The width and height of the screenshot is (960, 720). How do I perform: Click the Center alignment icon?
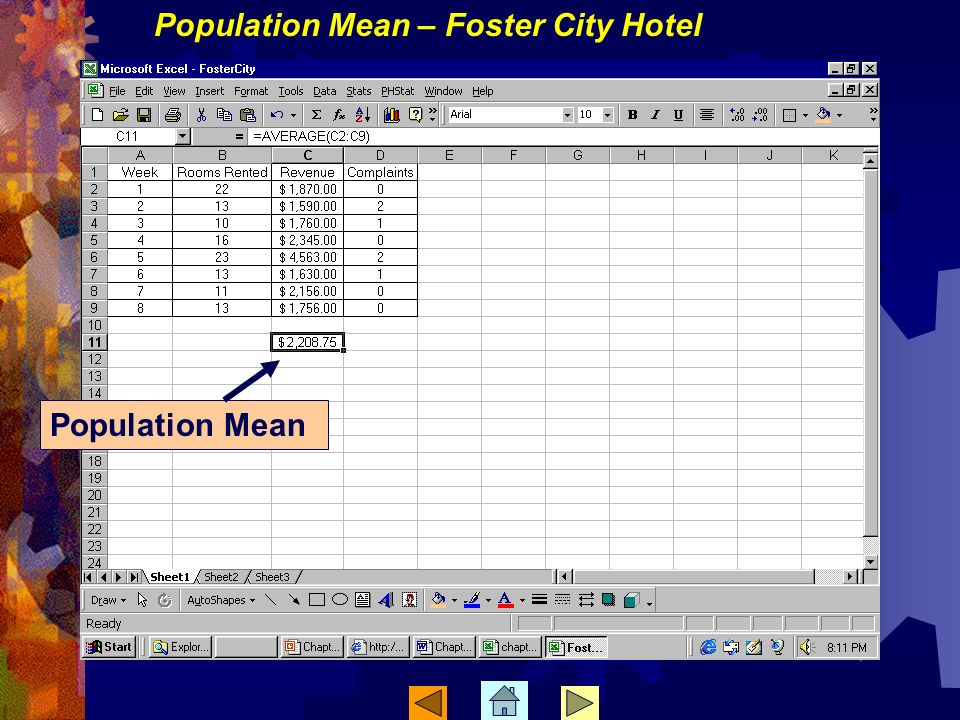pyautogui.click(x=707, y=114)
